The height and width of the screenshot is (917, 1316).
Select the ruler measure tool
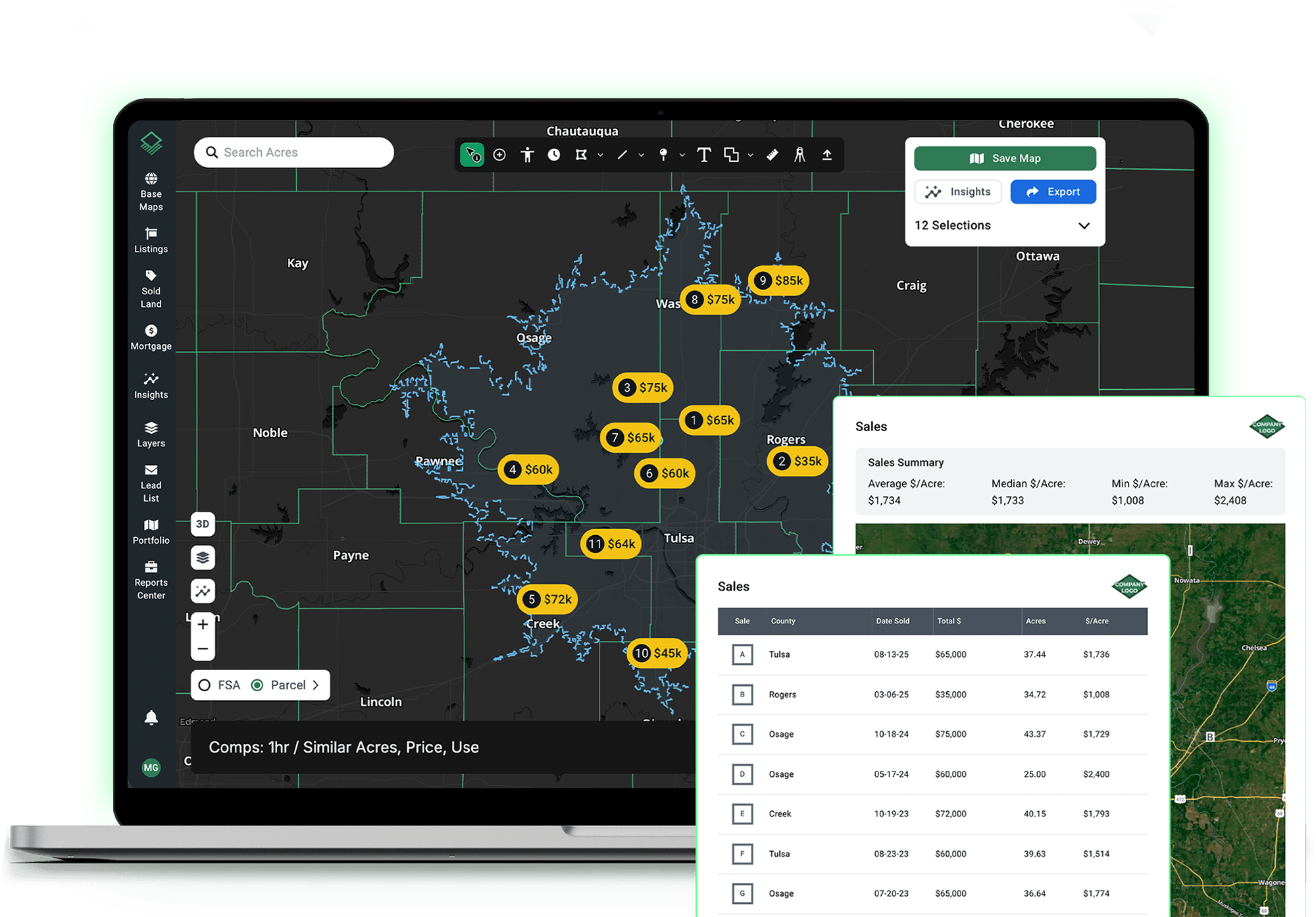(x=772, y=155)
